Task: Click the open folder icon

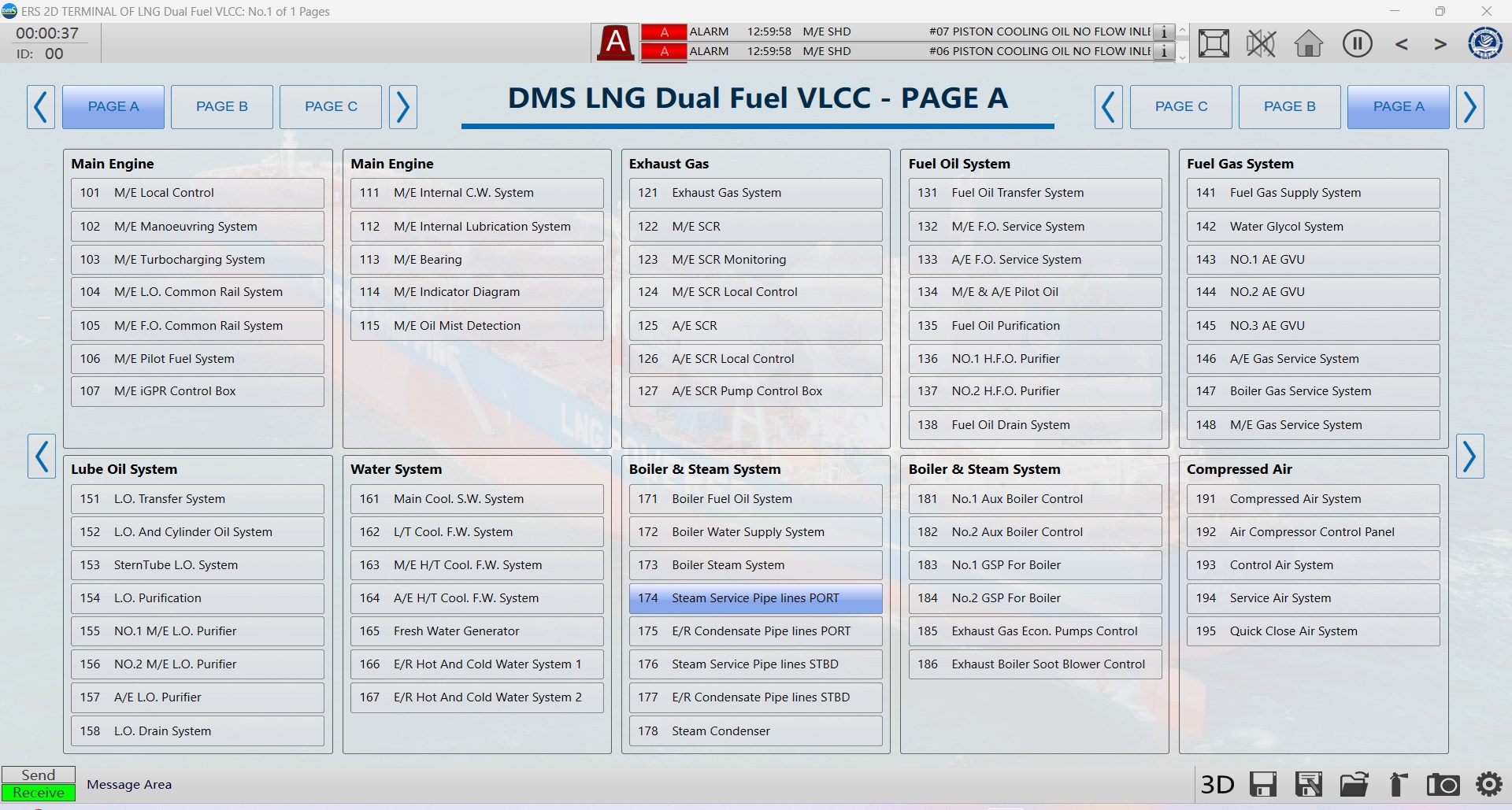Action: (1354, 785)
